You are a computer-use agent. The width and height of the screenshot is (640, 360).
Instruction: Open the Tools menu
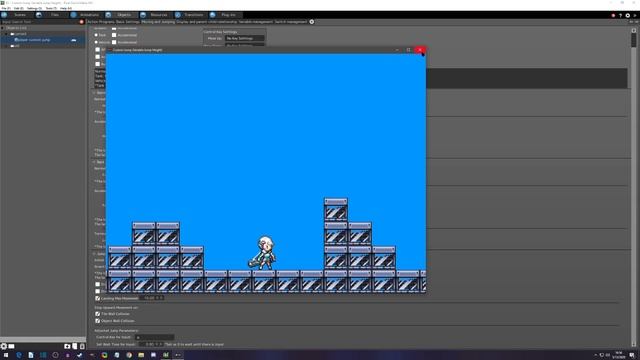tap(51, 8)
